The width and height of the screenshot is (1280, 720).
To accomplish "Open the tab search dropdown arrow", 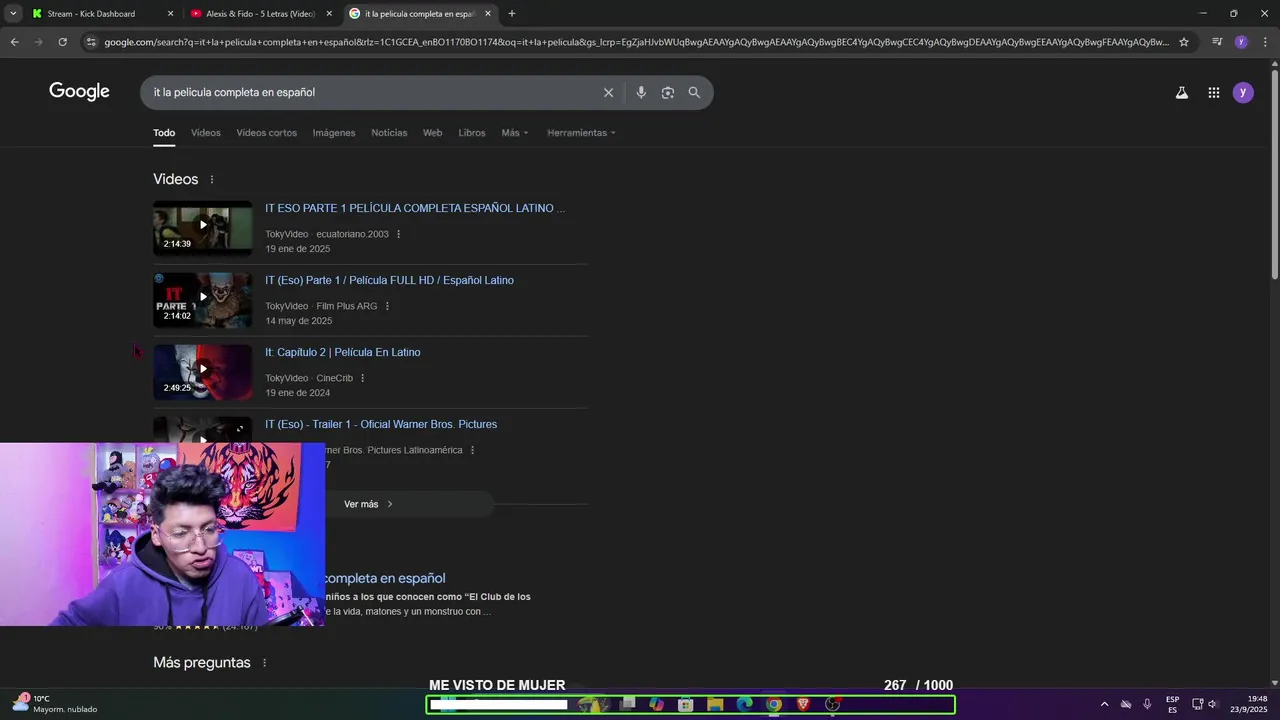I will pos(13,14).
